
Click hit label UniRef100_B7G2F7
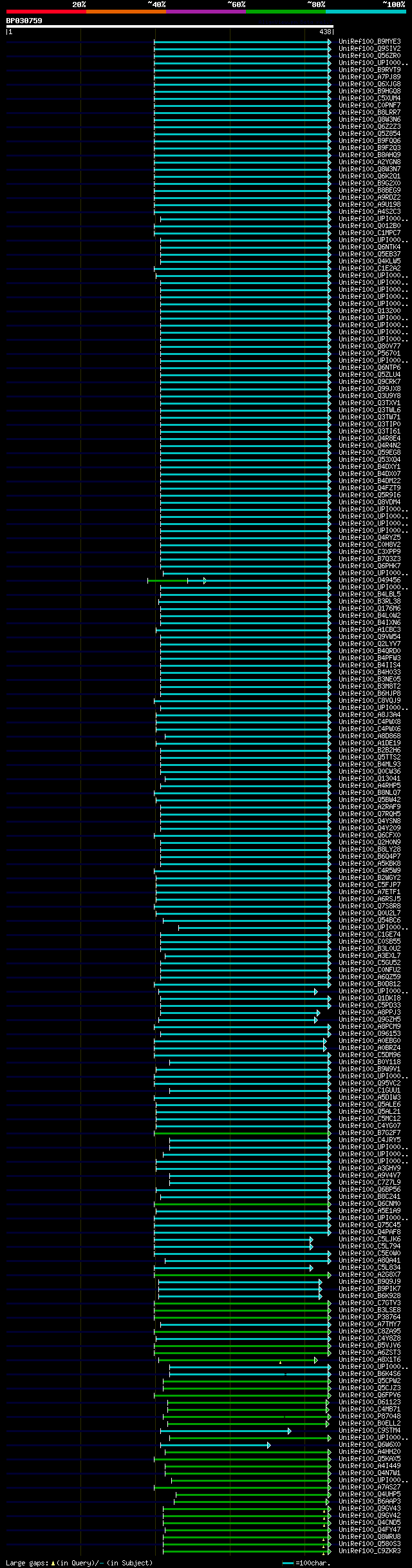tap(370, 1133)
